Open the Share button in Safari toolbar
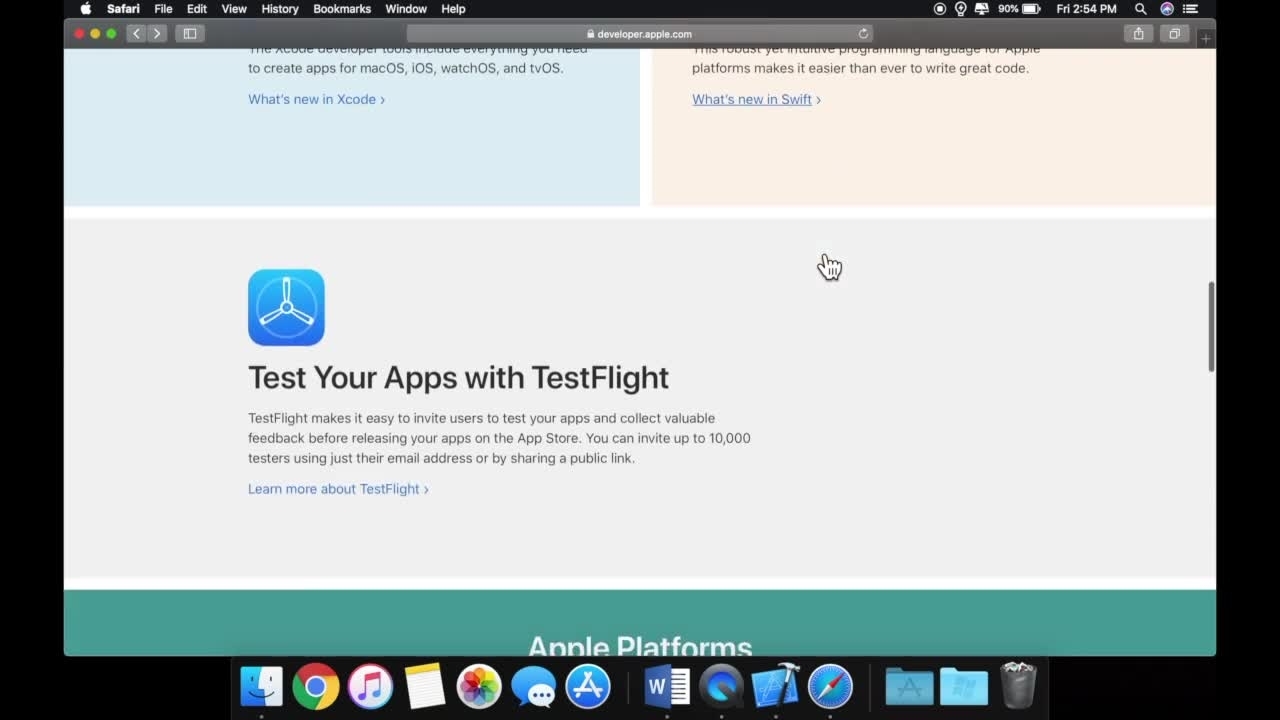 [x=1138, y=34]
